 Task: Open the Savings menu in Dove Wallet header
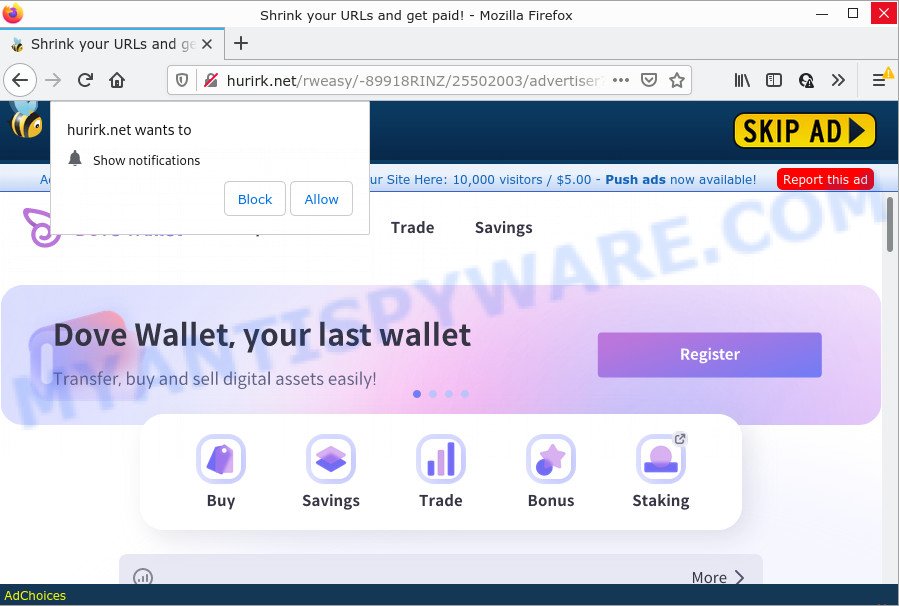point(503,228)
